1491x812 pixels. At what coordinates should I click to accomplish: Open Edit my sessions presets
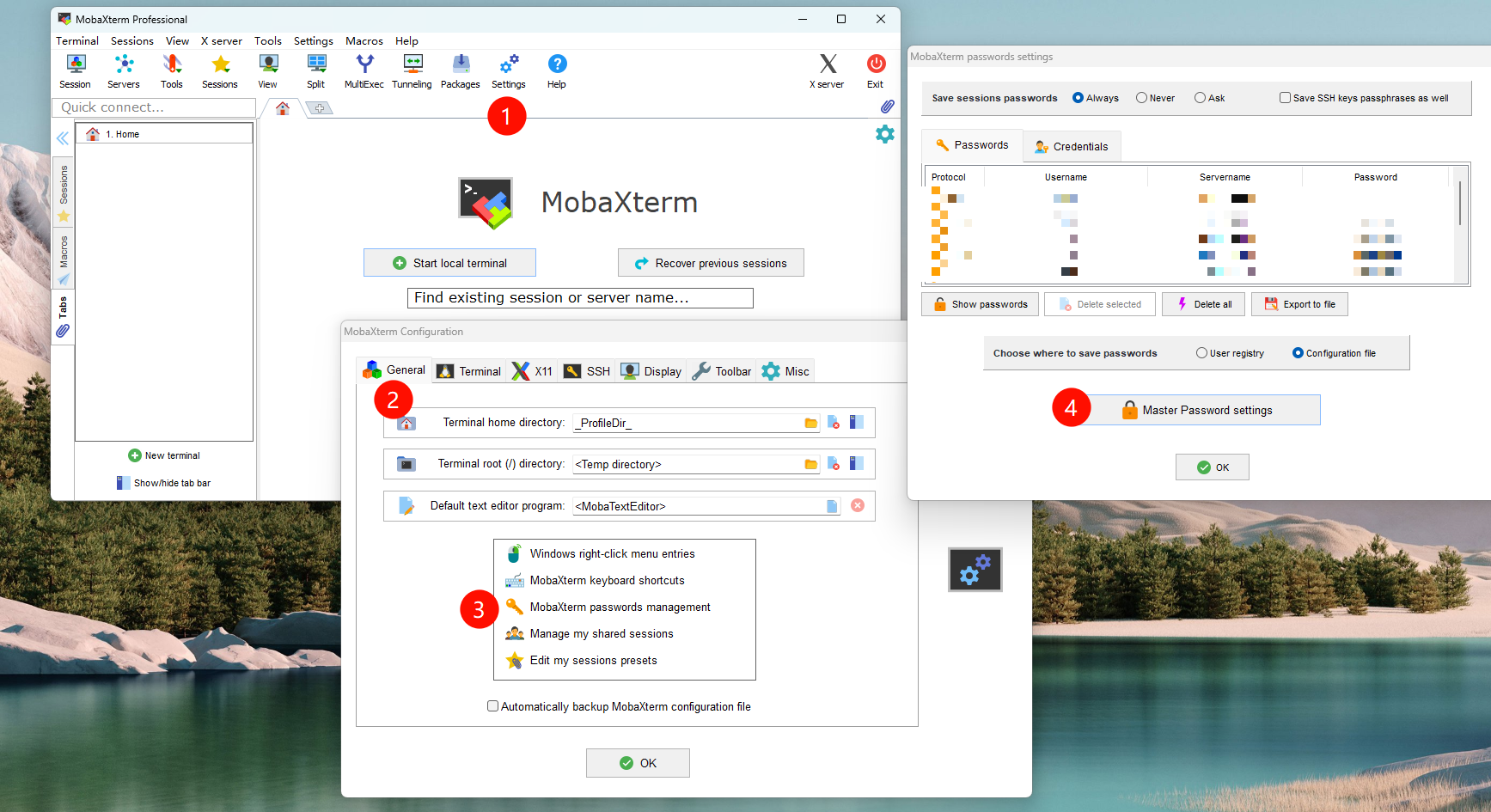(582, 661)
